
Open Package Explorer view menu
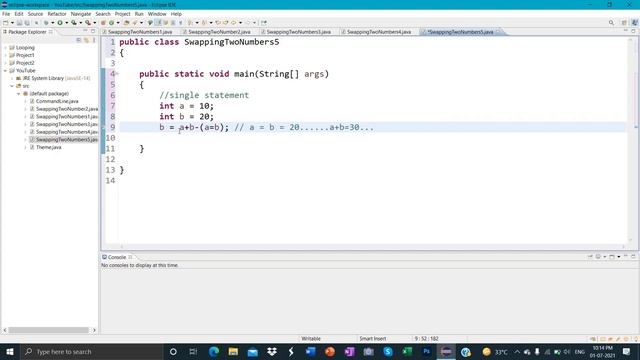[94, 40]
